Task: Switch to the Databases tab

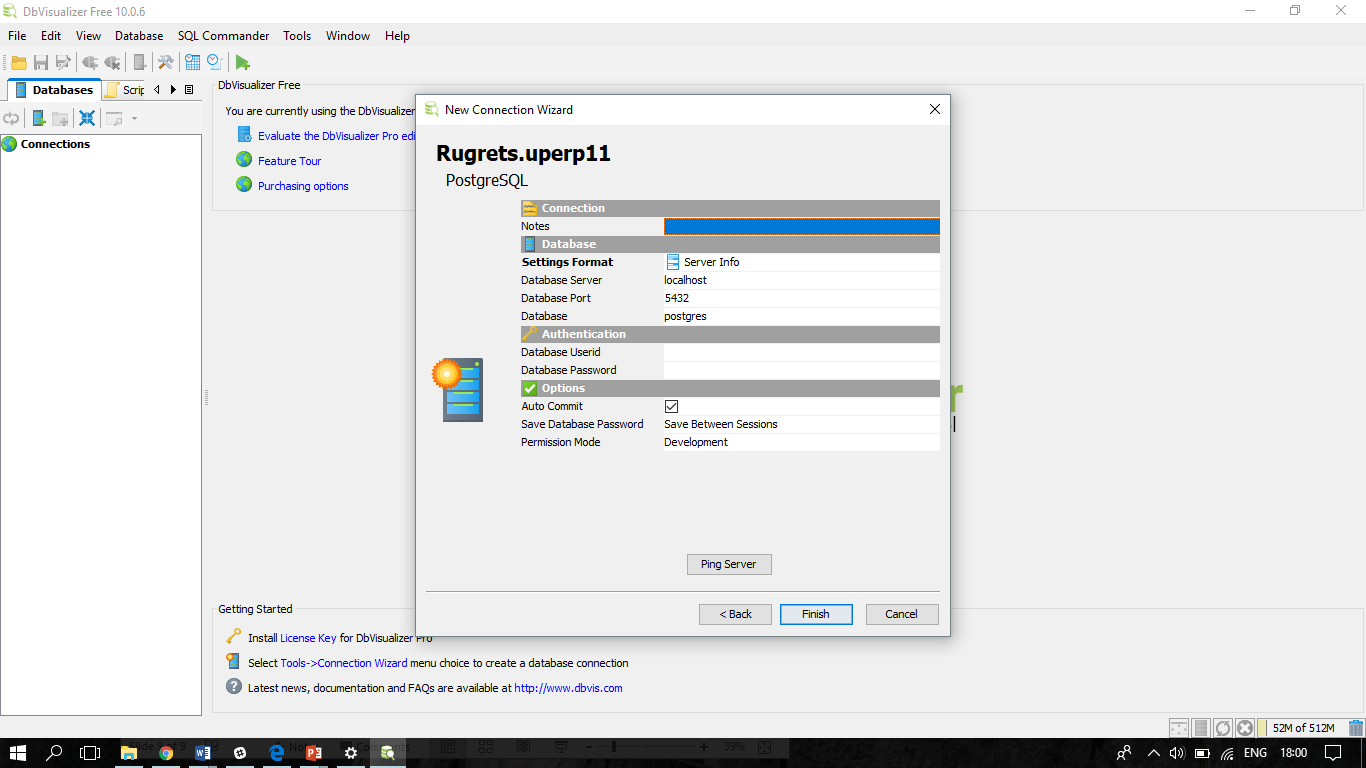Action: (54, 90)
